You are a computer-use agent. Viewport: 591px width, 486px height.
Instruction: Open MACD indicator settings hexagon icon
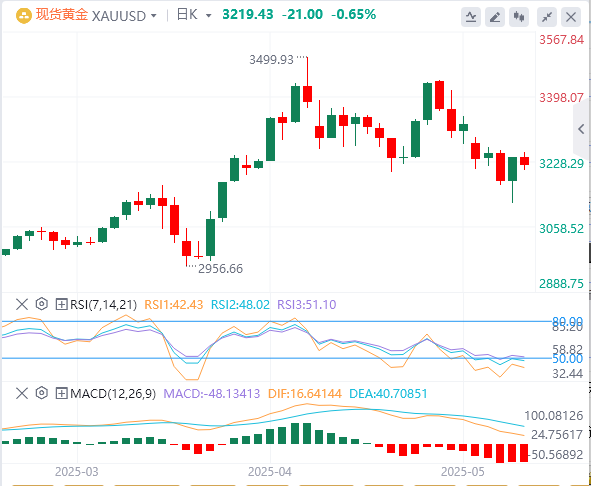[41, 393]
